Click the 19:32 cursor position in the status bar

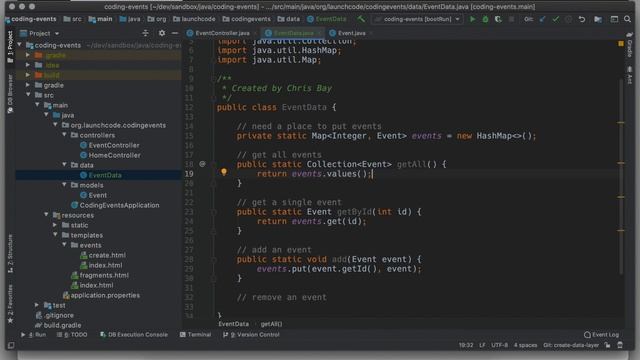[x=466, y=345]
